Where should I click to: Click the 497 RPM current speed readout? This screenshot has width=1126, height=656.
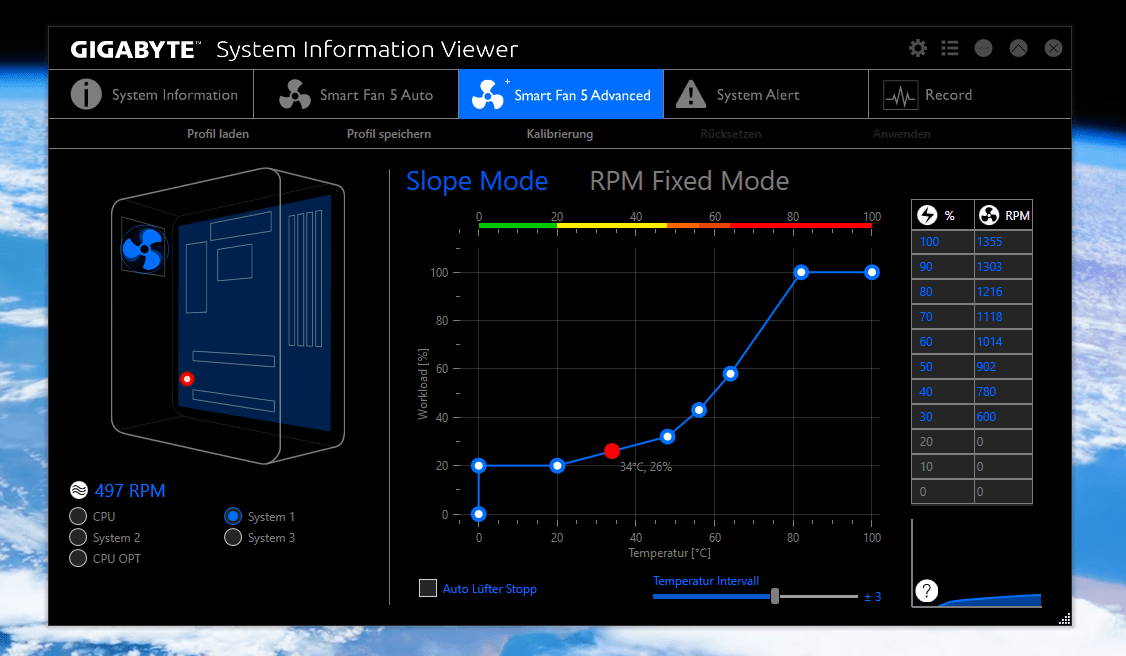[130, 491]
